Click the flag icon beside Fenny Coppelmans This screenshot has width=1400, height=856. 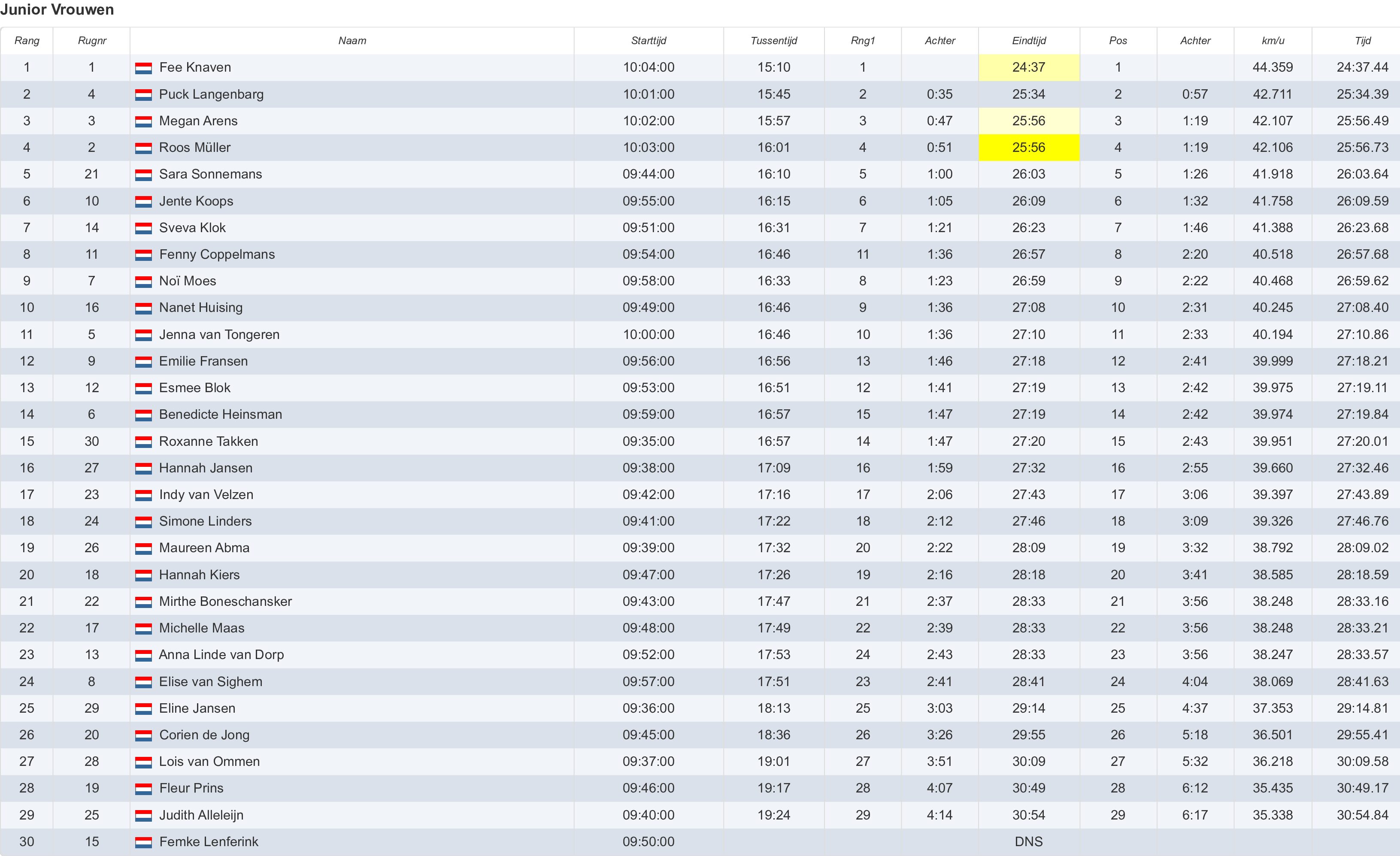pyautogui.click(x=143, y=255)
